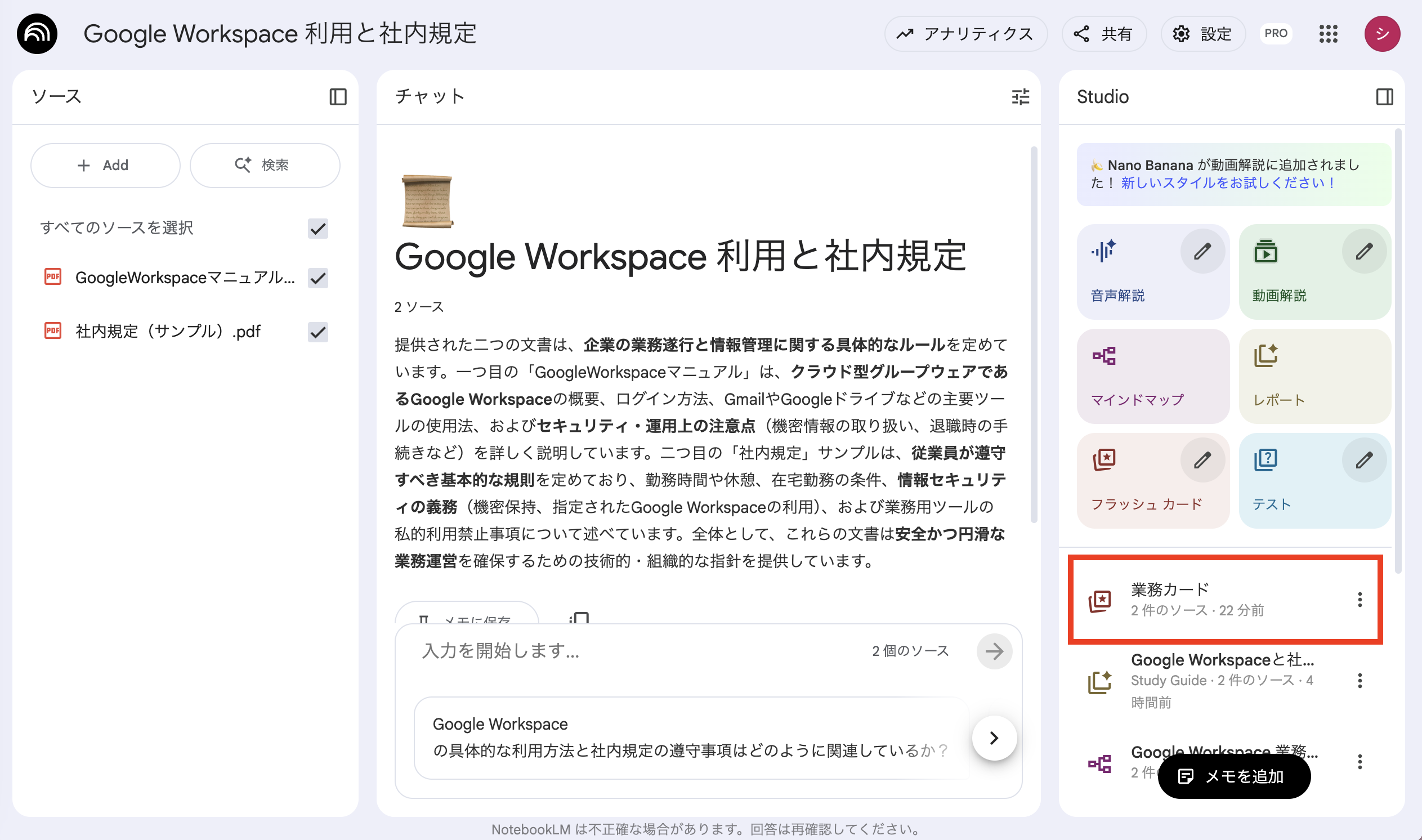Screen dimensions: 1422x840
Task: Edit the 音声解説 tile with pencil icon
Action: click(x=1202, y=251)
